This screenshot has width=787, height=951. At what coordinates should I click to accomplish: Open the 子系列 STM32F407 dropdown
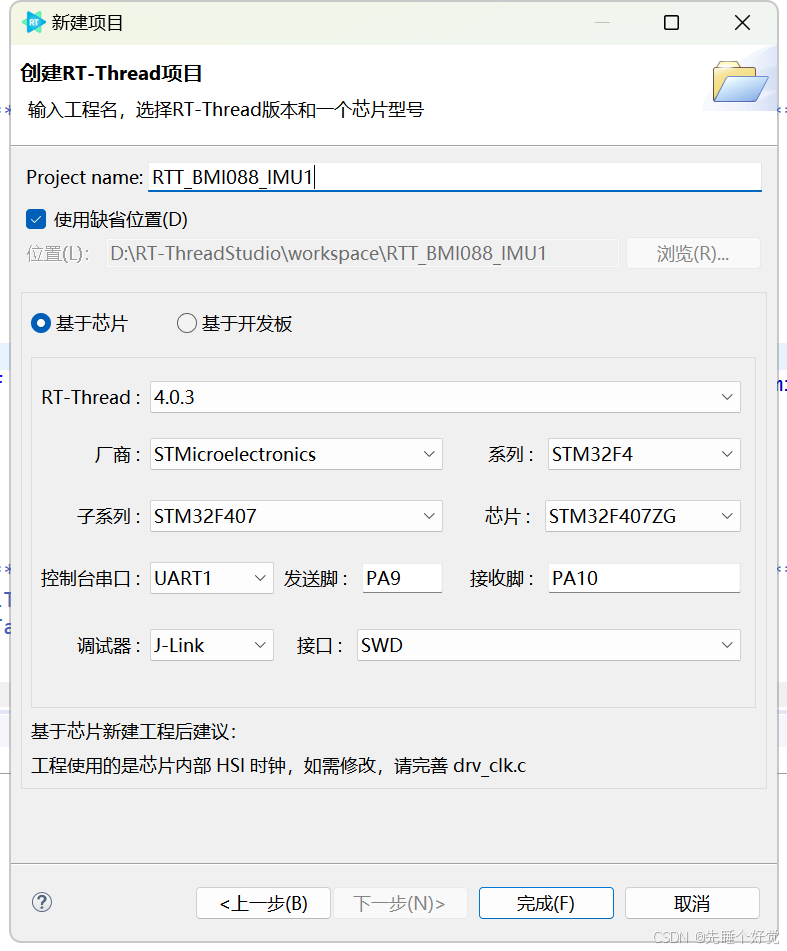click(x=296, y=516)
